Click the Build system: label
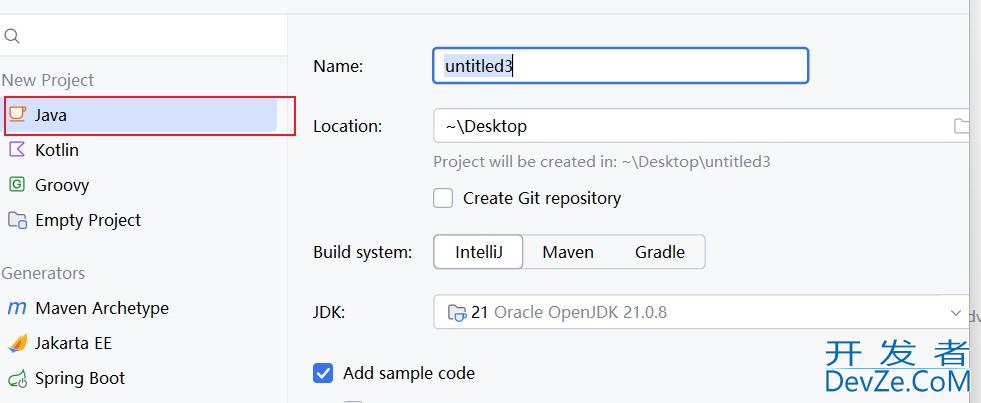 (362, 252)
